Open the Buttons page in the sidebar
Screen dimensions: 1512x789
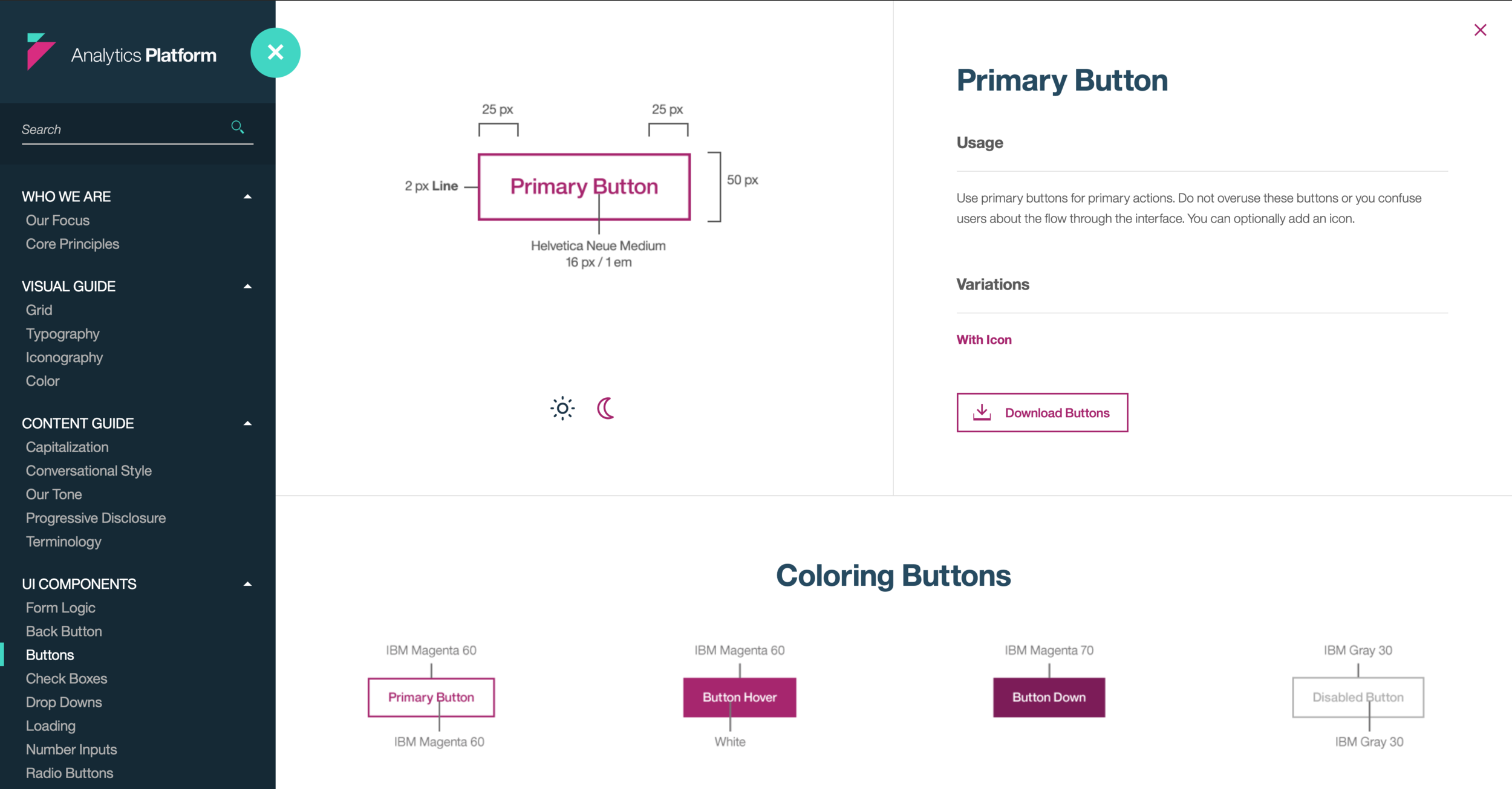[50, 655]
